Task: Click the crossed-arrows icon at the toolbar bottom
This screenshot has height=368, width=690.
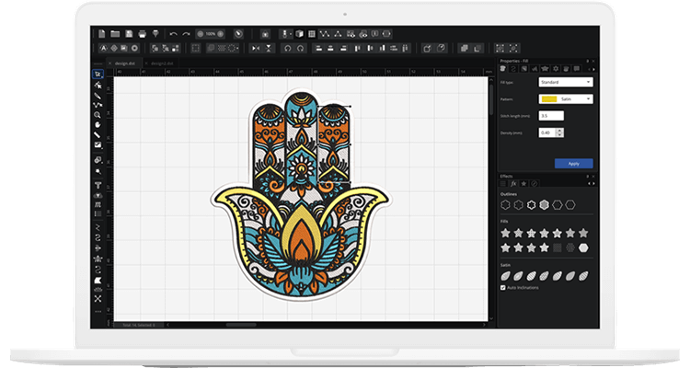Action: coord(98,298)
